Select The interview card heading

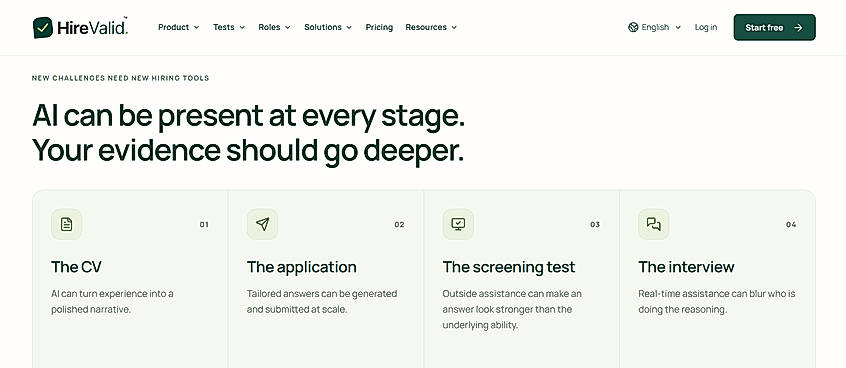(x=686, y=267)
